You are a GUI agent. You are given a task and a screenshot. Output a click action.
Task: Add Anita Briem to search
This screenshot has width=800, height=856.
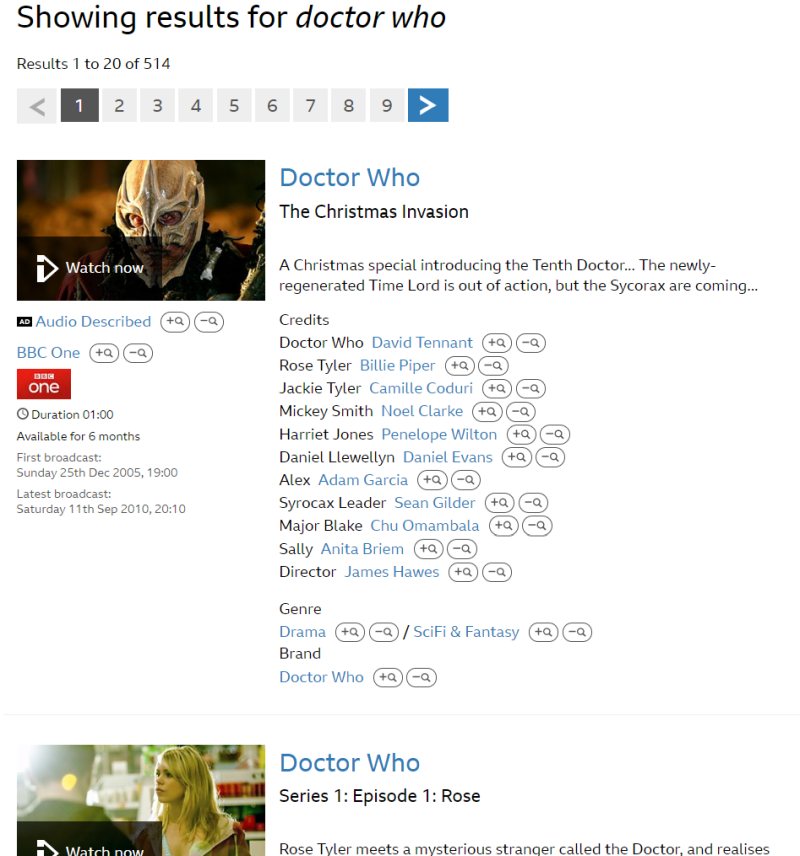(x=428, y=549)
